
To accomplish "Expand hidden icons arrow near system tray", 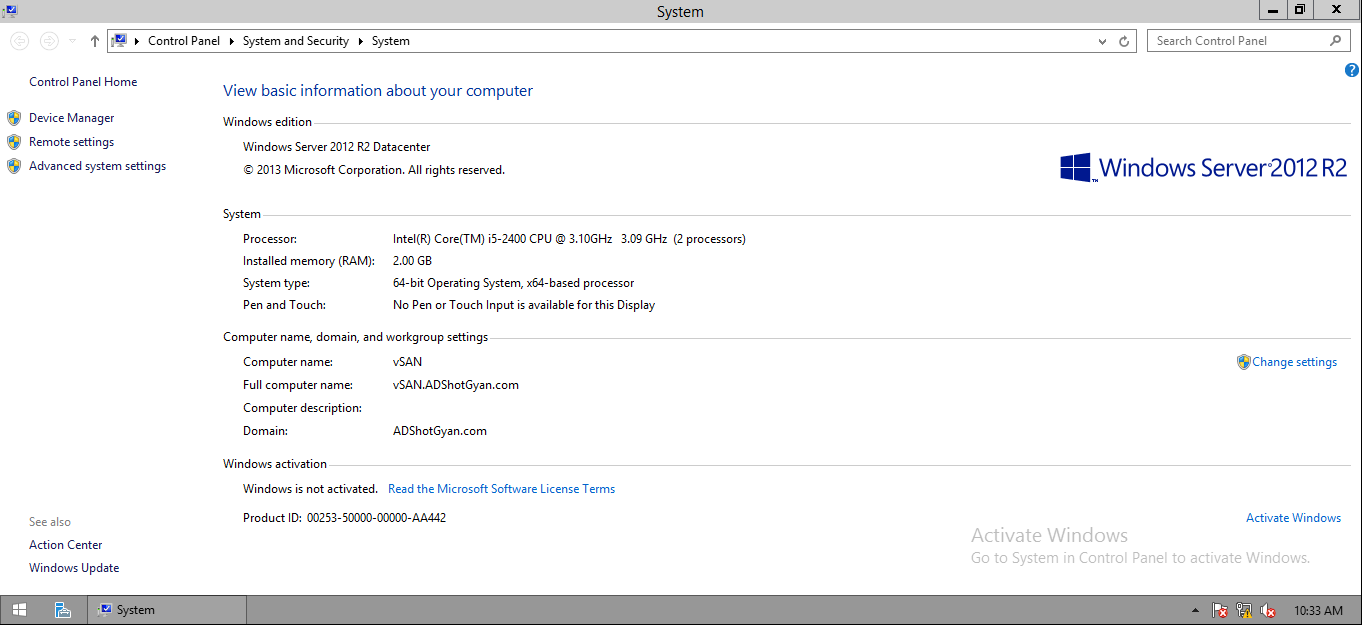I will [x=1194, y=609].
